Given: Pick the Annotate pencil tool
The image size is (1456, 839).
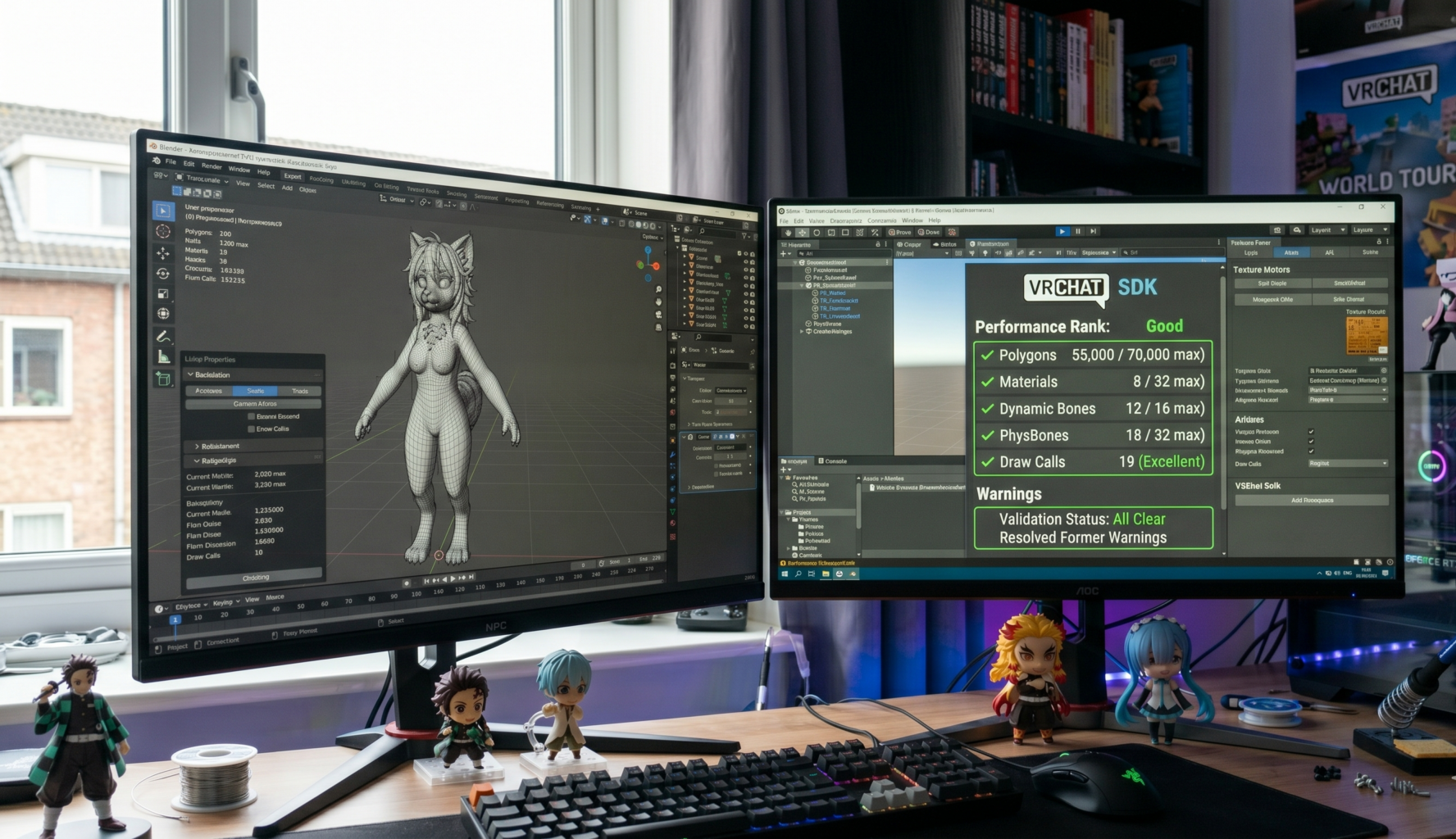Looking at the screenshot, I should [163, 336].
